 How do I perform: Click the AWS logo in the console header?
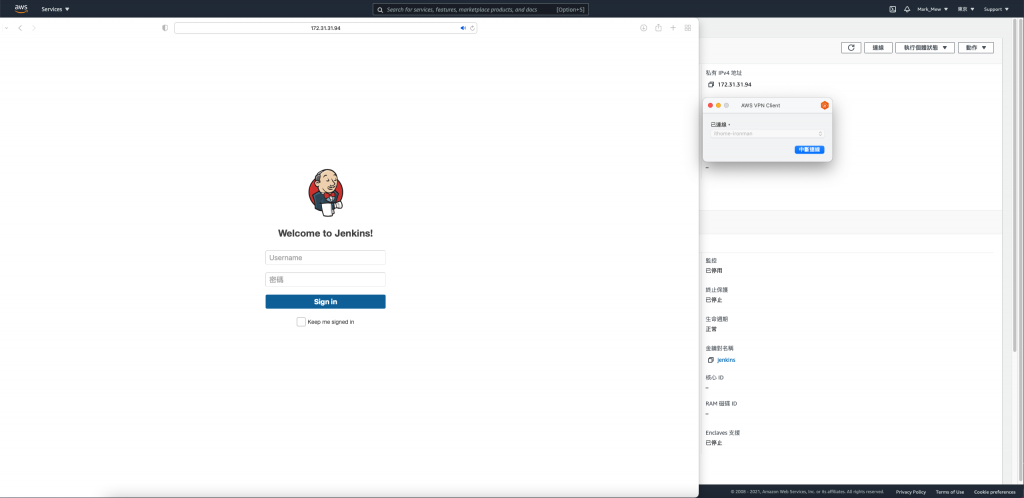22,8
